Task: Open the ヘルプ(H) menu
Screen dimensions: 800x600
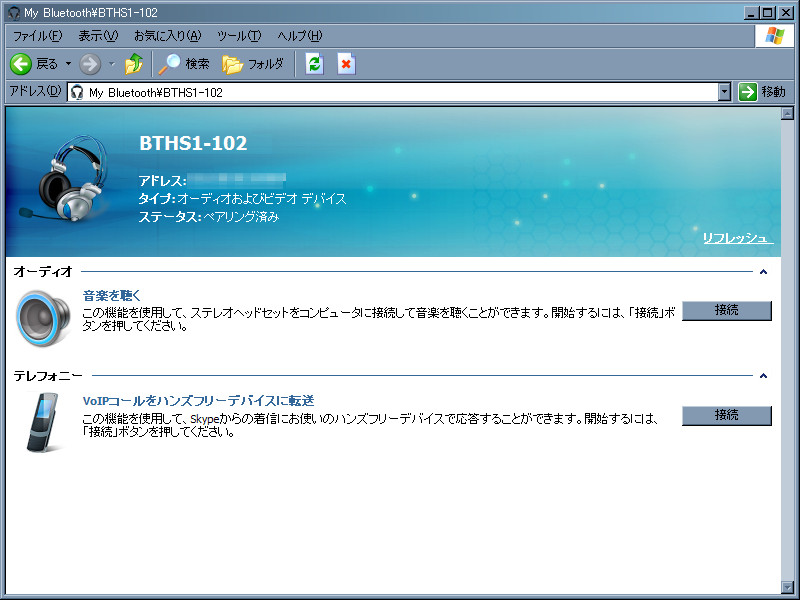Action: [x=299, y=36]
